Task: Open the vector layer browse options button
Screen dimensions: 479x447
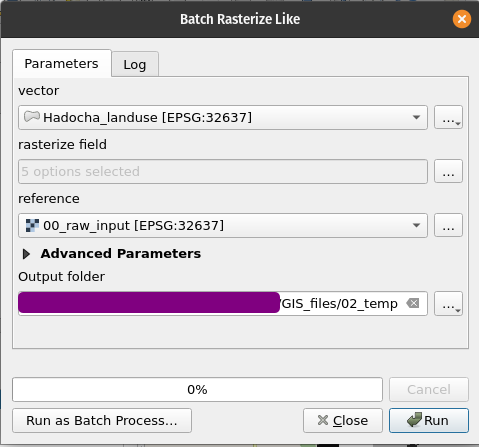Action: tap(448, 117)
